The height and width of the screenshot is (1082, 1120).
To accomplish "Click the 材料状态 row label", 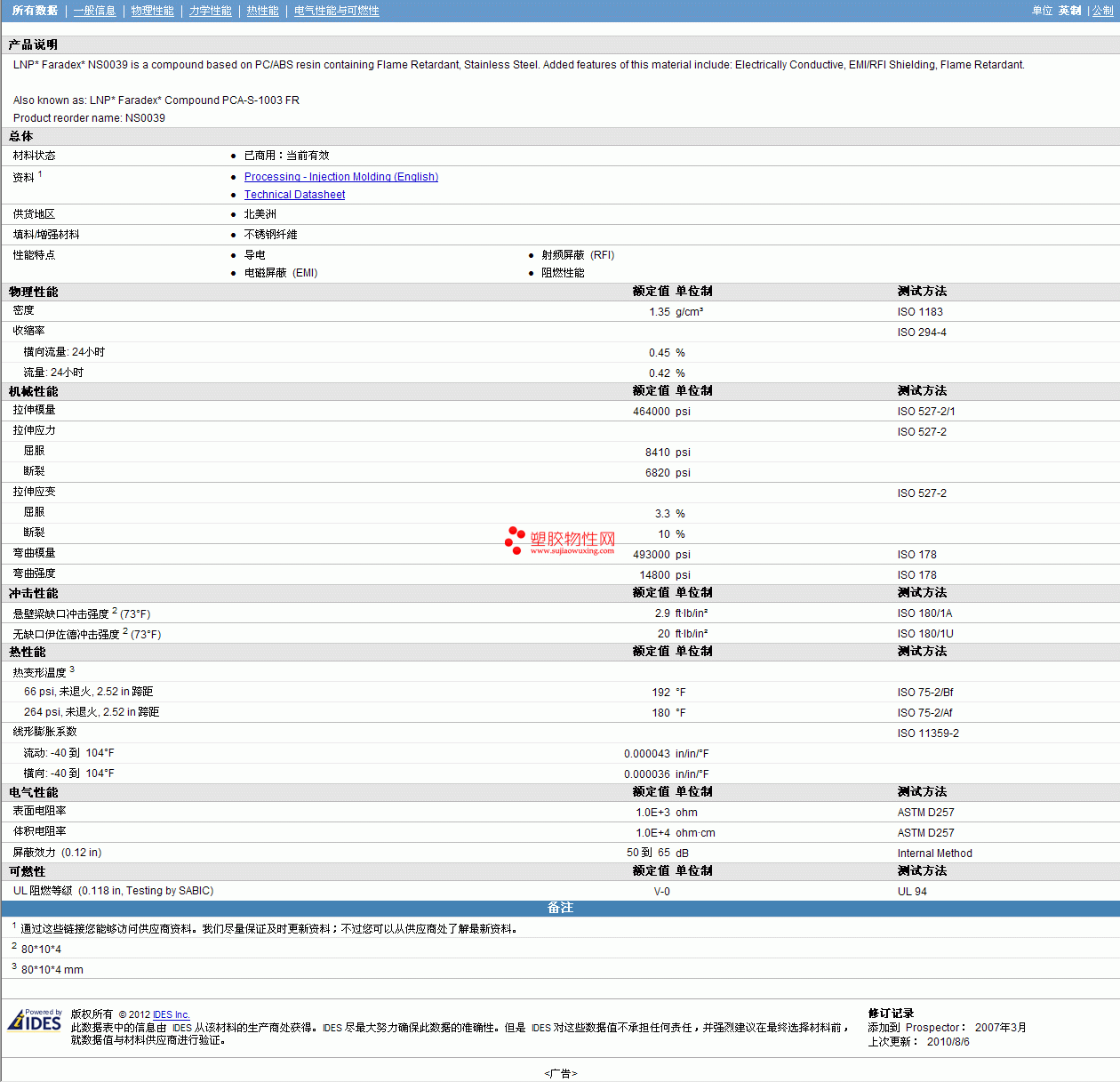I will click(35, 156).
